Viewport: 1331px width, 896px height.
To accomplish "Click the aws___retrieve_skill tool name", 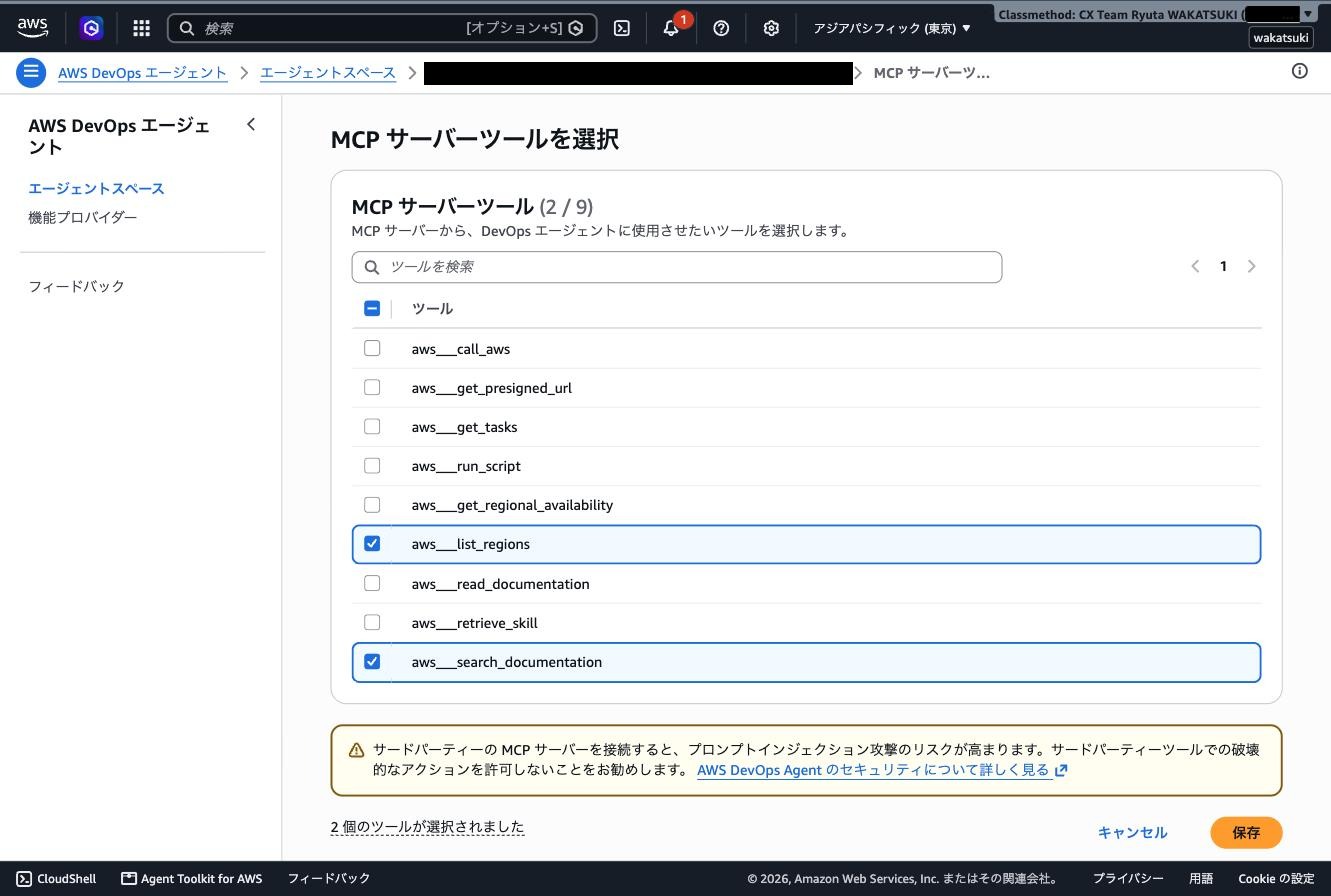I will [x=475, y=623].
